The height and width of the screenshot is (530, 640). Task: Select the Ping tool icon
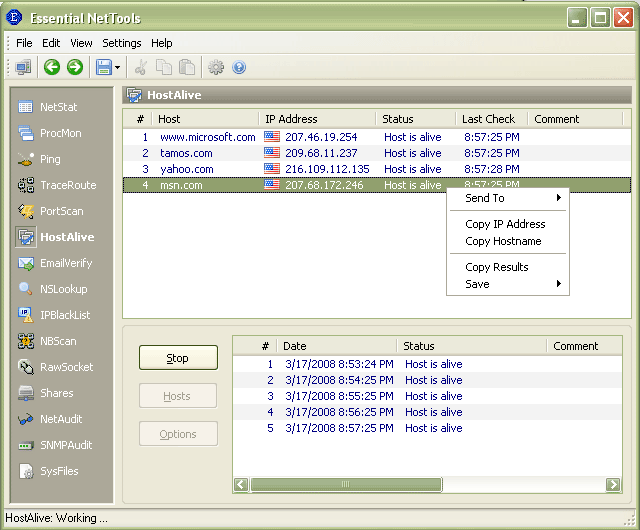[26, 159]
